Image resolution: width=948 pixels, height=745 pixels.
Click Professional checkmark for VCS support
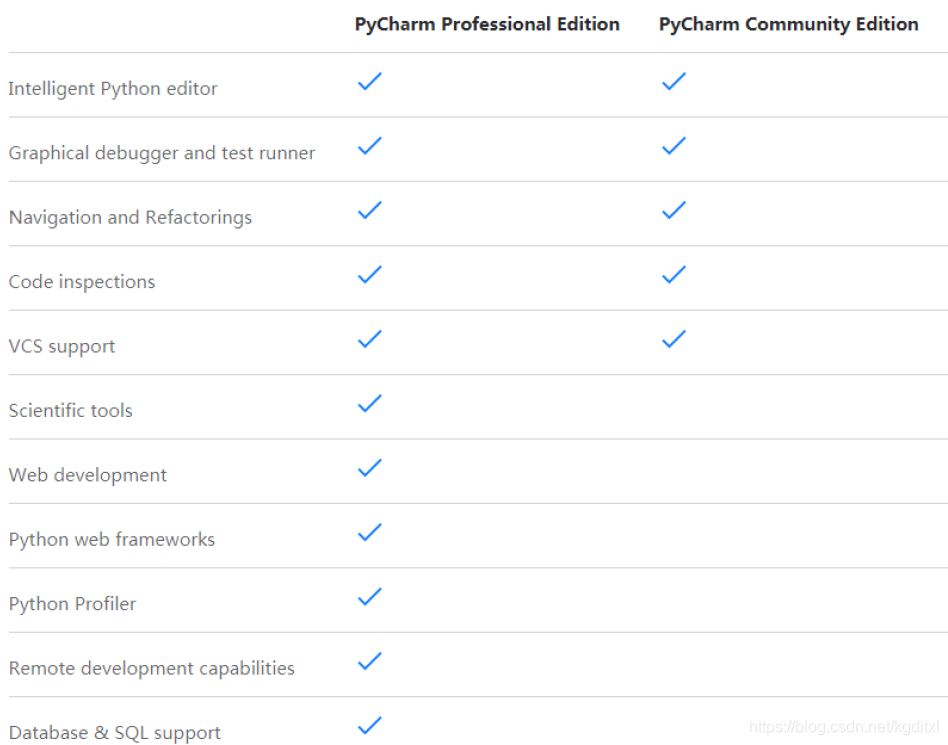tap(370, 339)
